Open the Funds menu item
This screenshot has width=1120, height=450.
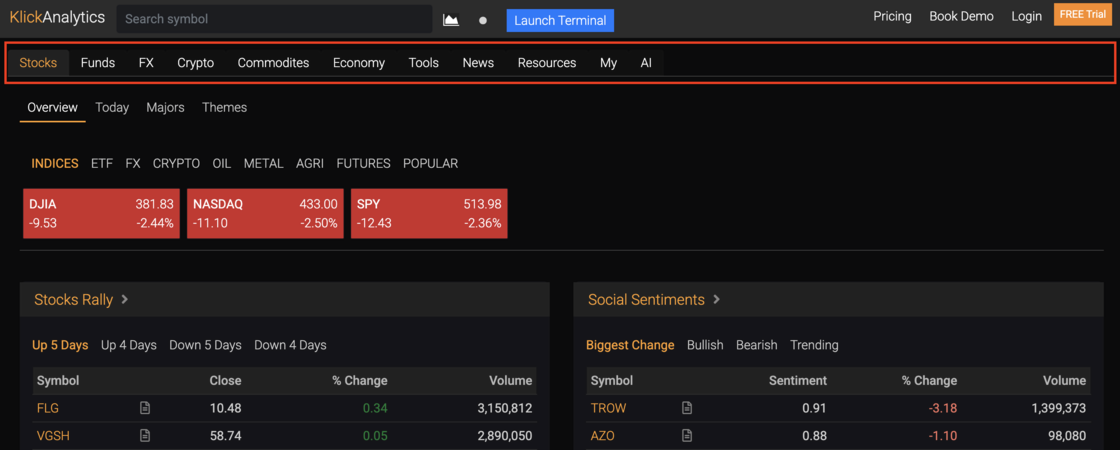point(98,63)
